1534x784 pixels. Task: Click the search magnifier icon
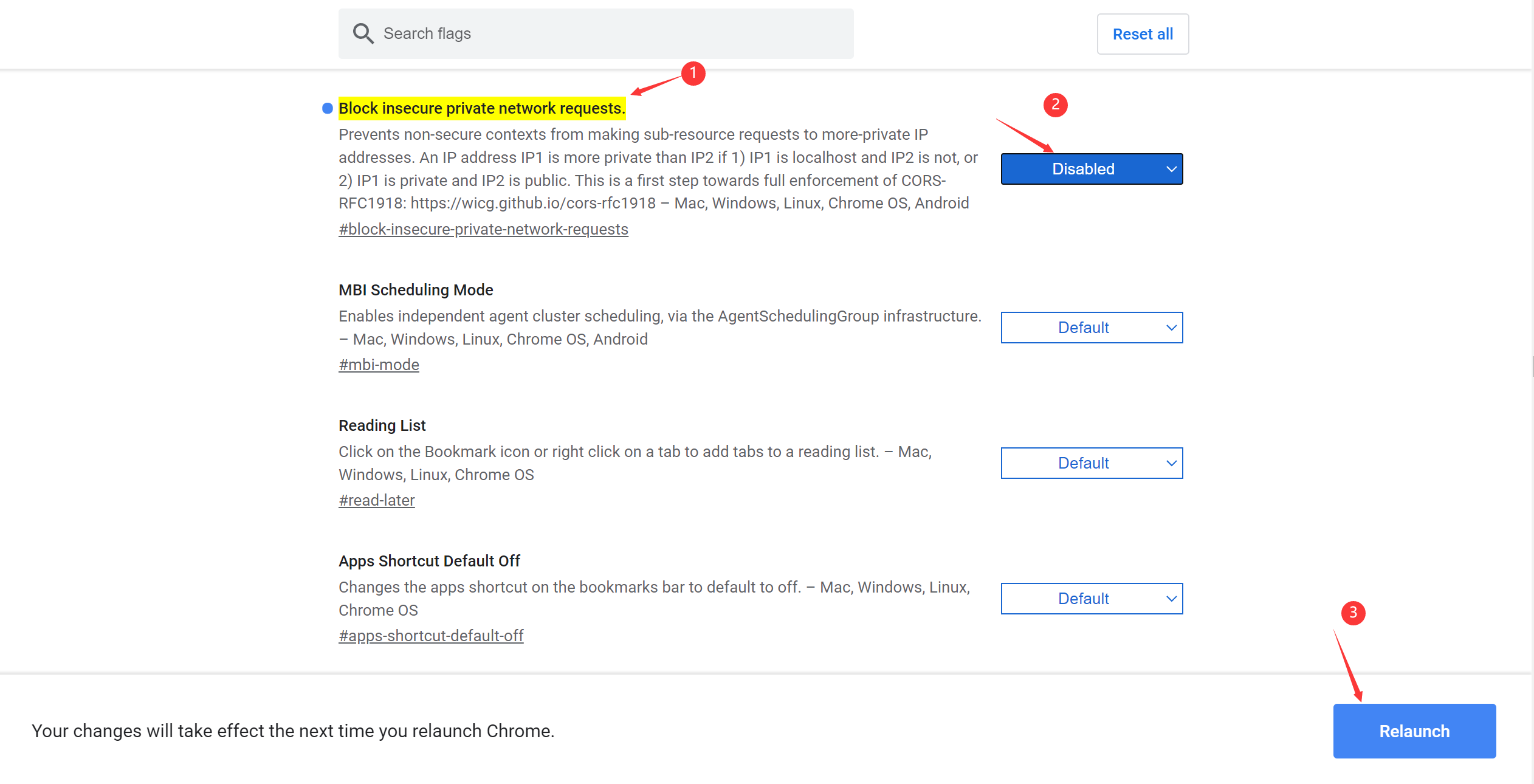(363, 33)
